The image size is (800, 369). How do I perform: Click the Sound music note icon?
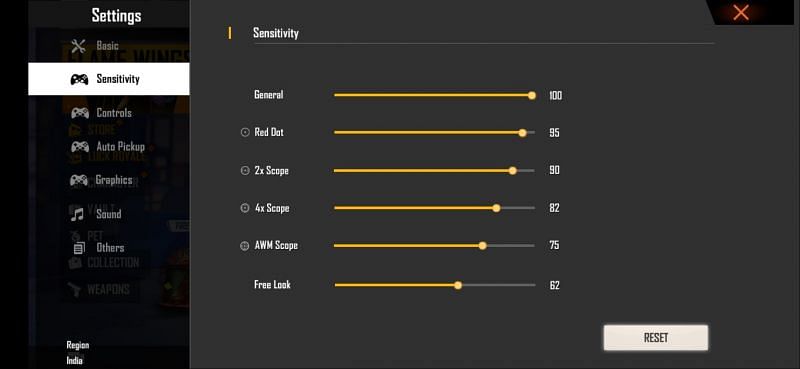point(77,214)
